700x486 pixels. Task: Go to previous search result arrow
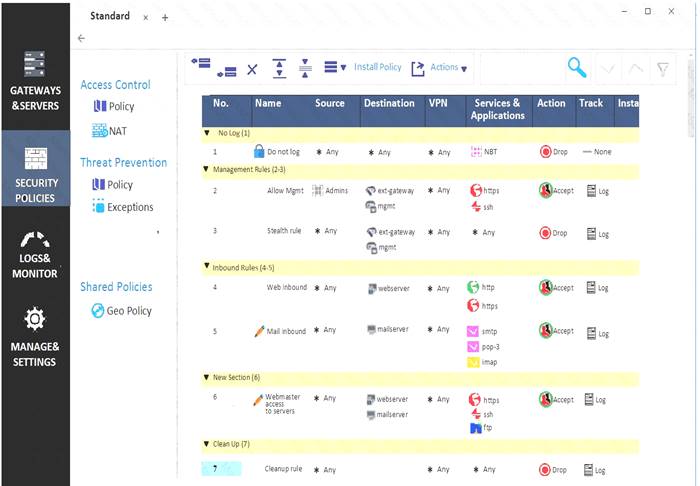tap(636, 68)
